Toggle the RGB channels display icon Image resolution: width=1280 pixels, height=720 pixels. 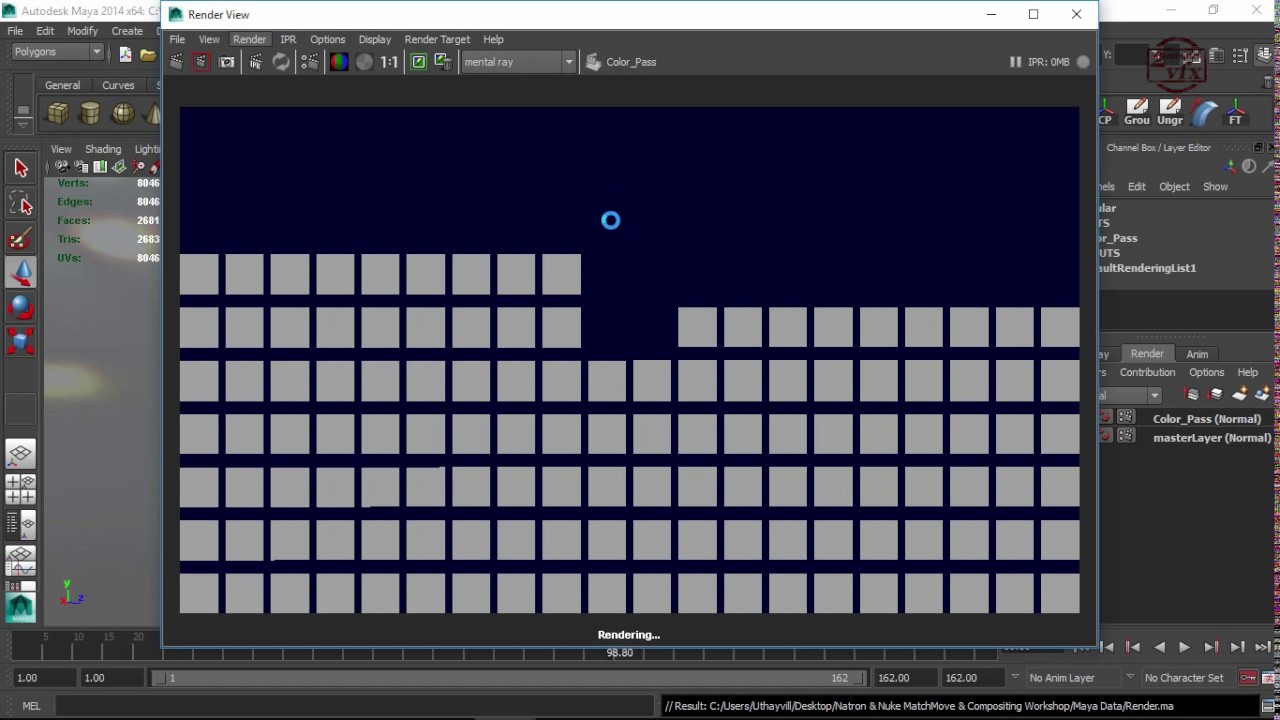pyautogui.click(x=339, y=62)
